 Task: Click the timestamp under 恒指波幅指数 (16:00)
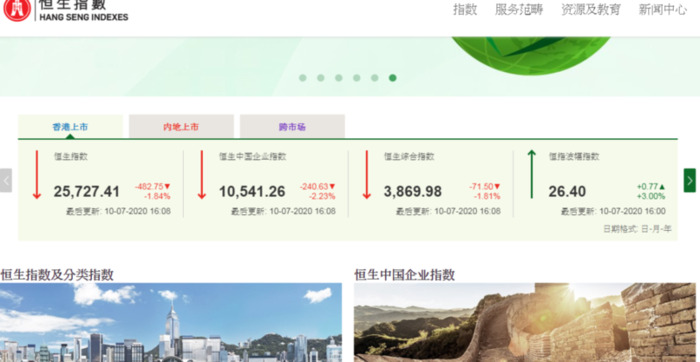[x=613, y=212]
